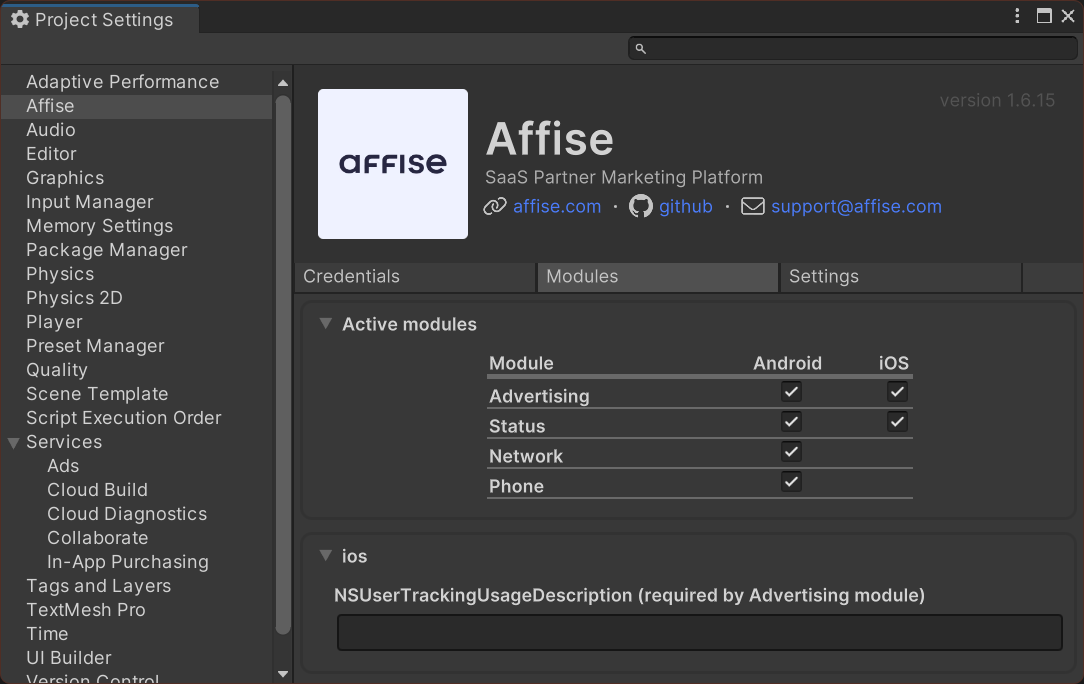Click the support@affise.com email link
Viewport: 1084px width, 684px height.
click(x=856, y=206)
